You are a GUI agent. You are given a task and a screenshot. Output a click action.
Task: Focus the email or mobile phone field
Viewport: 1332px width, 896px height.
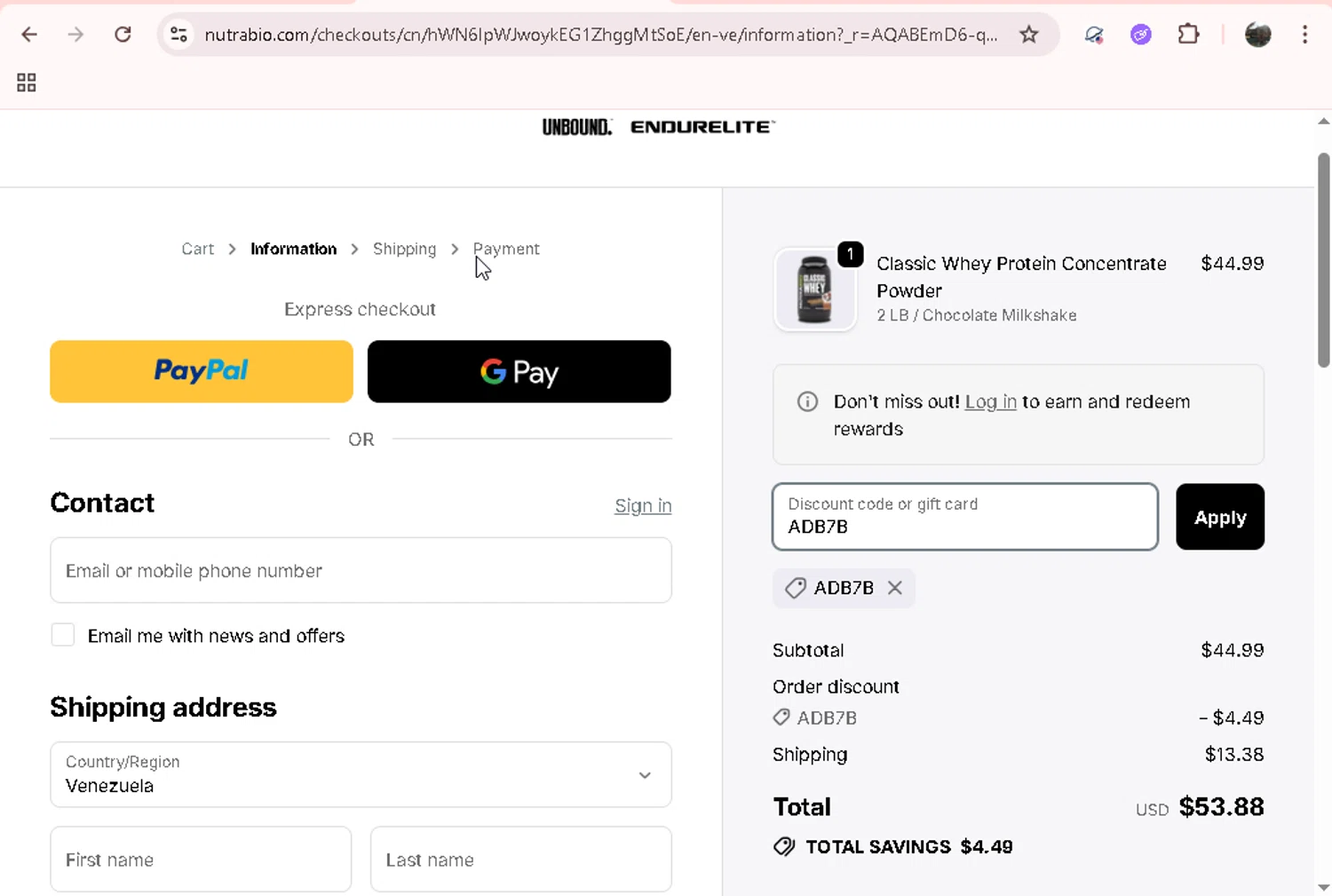[x=361, y=570]
